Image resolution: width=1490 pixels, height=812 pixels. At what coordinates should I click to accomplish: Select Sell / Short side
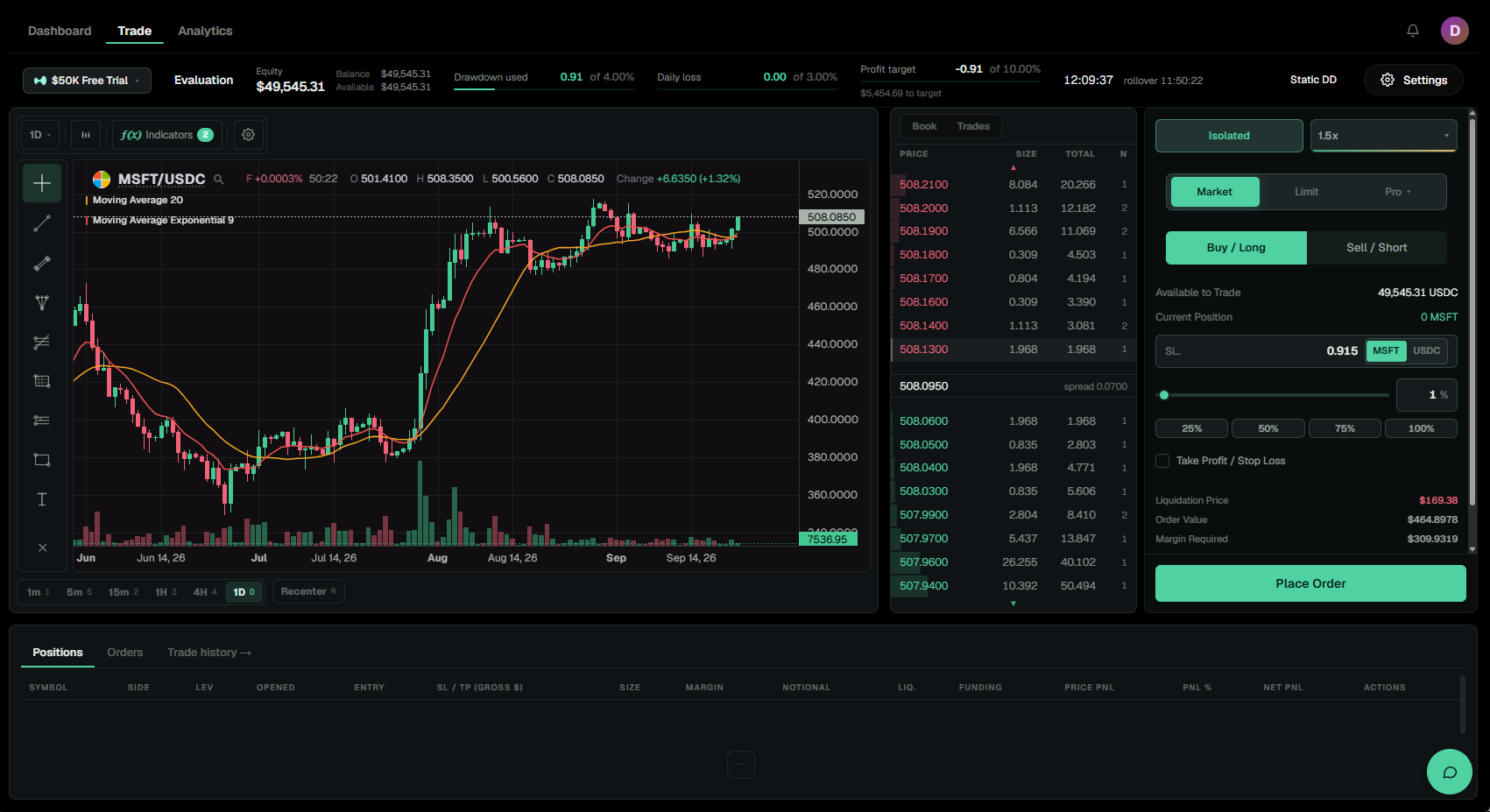pyautogui.click(x=1377, y=248)
